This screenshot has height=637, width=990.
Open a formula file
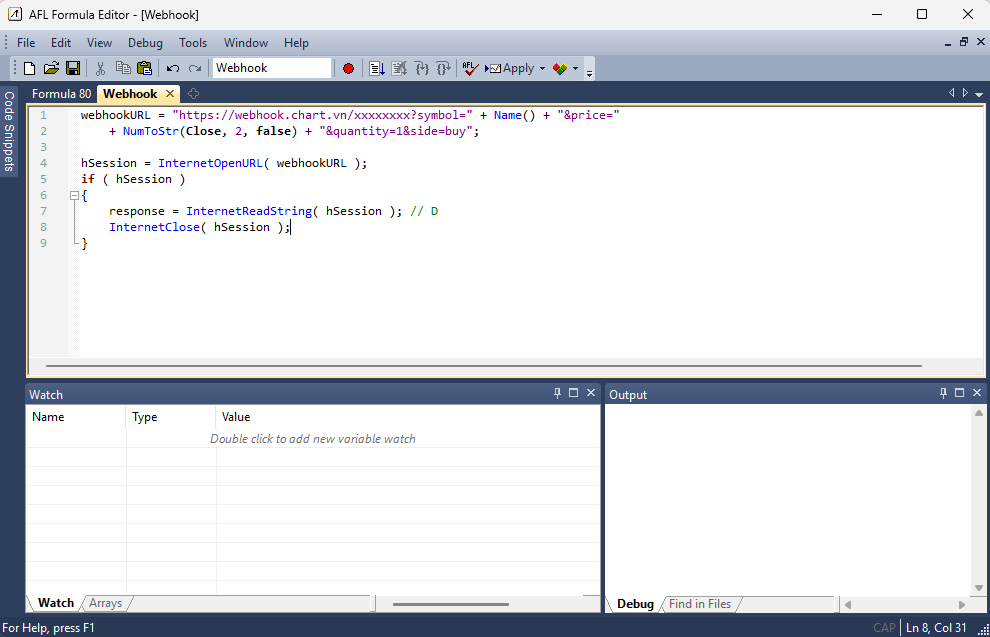coord(51,68)
